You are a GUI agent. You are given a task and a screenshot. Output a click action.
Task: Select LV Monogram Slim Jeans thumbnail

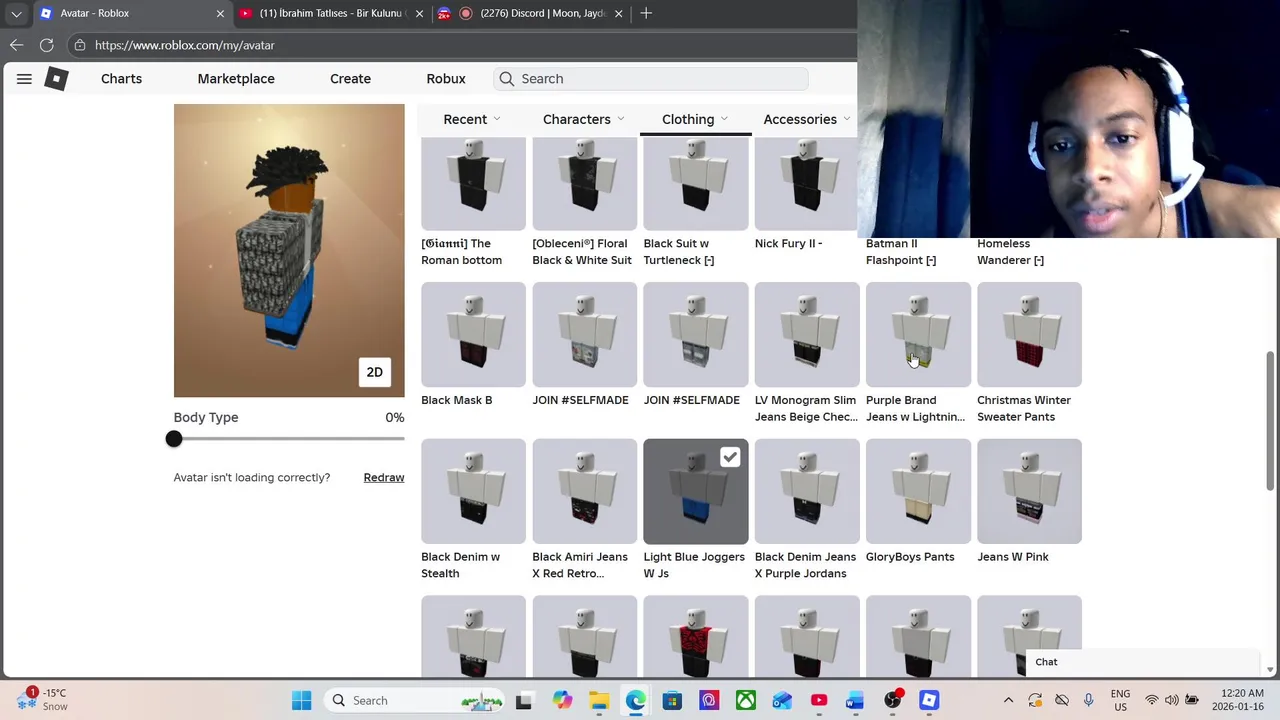(x=807, y=334)
